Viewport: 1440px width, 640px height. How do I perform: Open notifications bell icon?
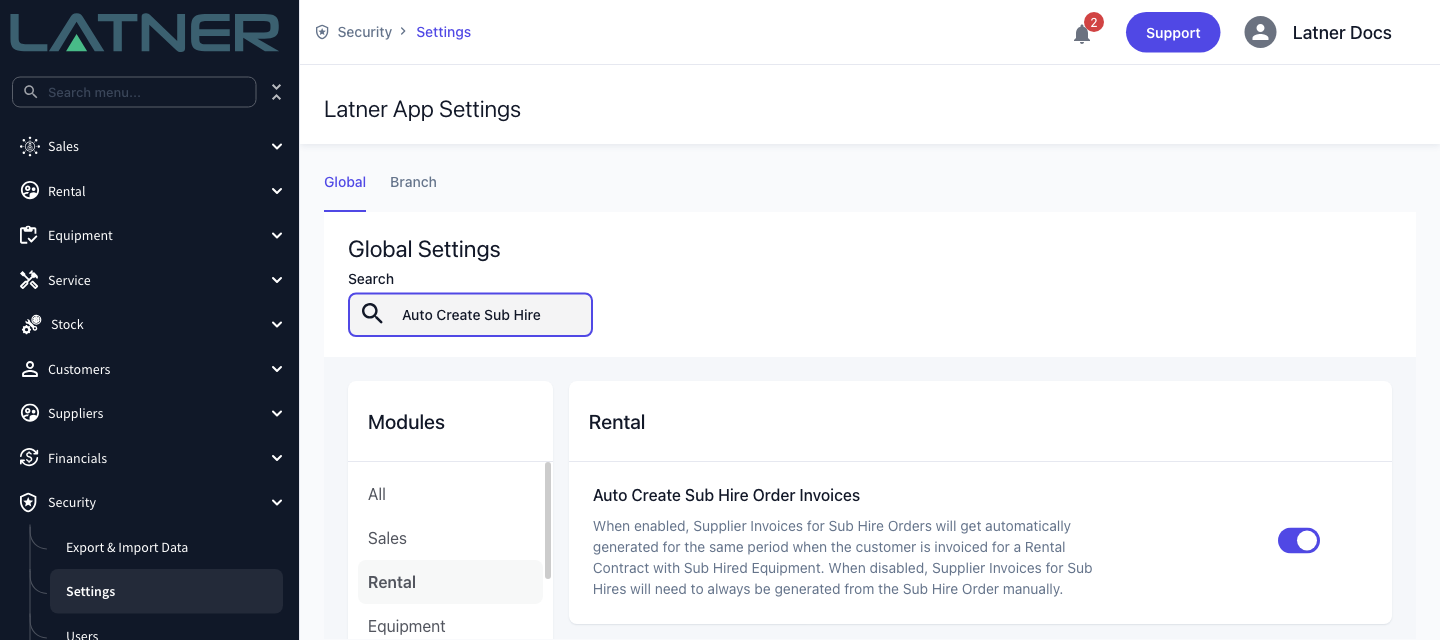[1082, 34]
